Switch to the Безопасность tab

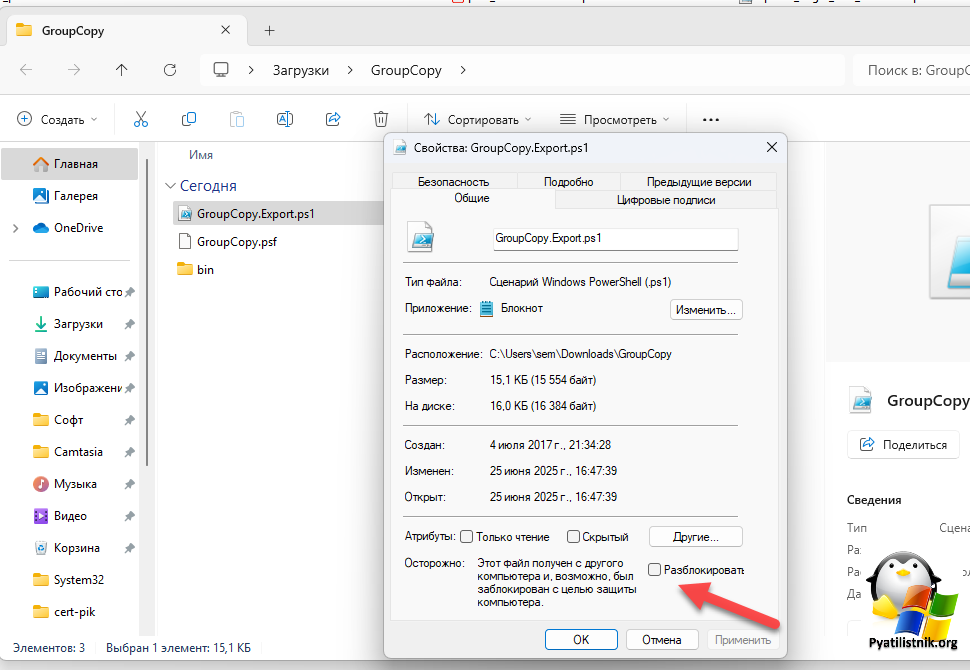[x=453, y=182]
